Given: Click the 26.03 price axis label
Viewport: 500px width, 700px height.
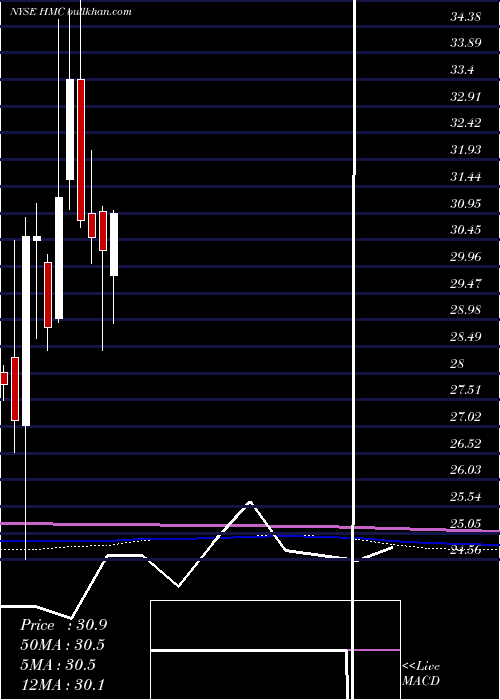Looking at the screenshot, I should 466,470.
